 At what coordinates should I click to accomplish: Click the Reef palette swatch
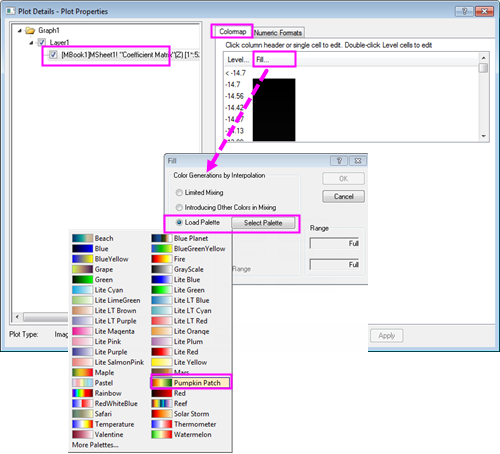162,404
